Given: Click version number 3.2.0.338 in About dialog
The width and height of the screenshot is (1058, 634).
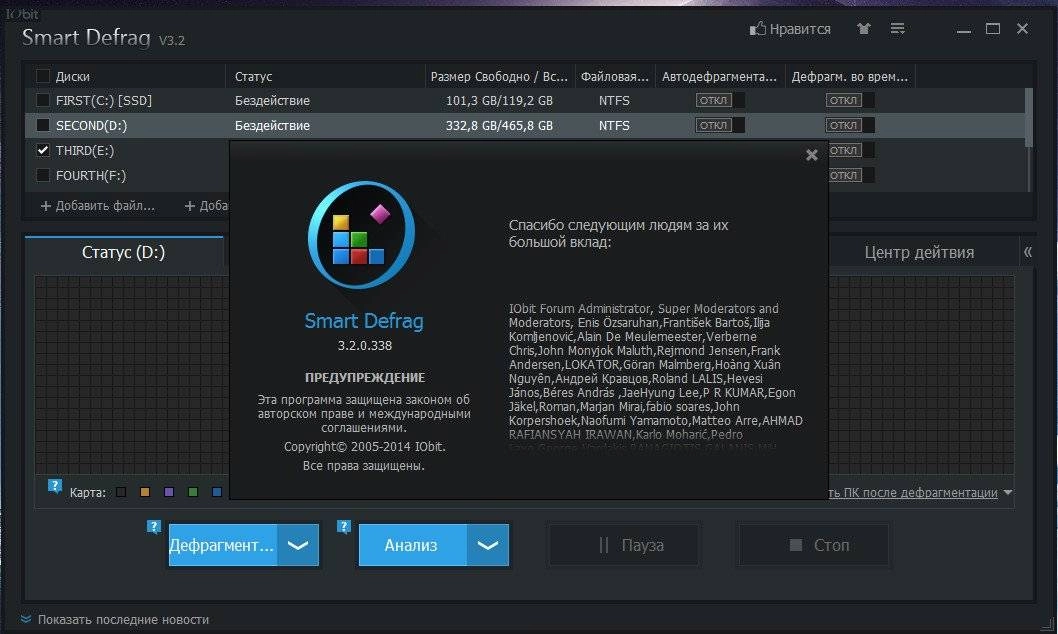Looking at the screenshot, I should click(x=364, y=345).
